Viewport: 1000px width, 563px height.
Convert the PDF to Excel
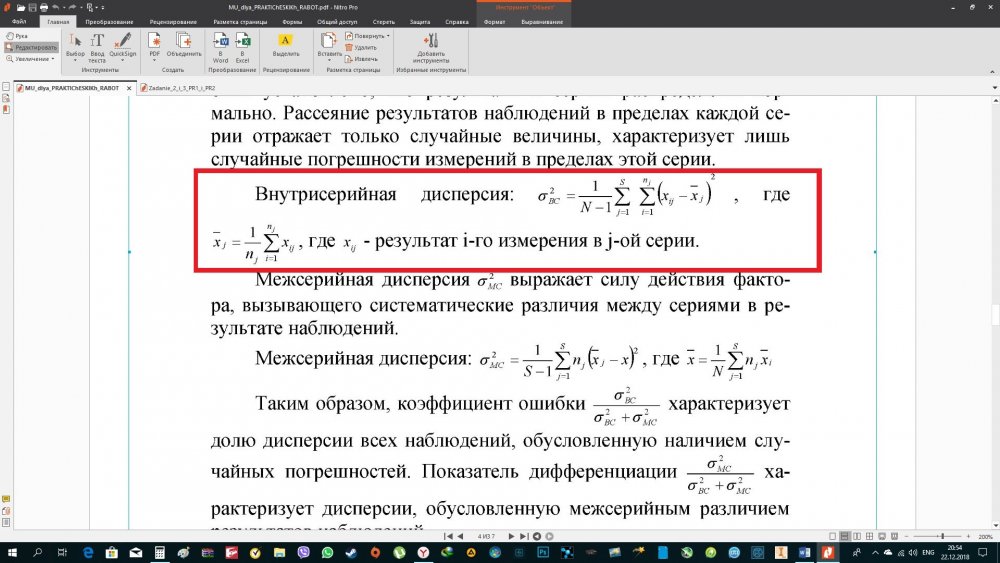(x=242, y=48)
